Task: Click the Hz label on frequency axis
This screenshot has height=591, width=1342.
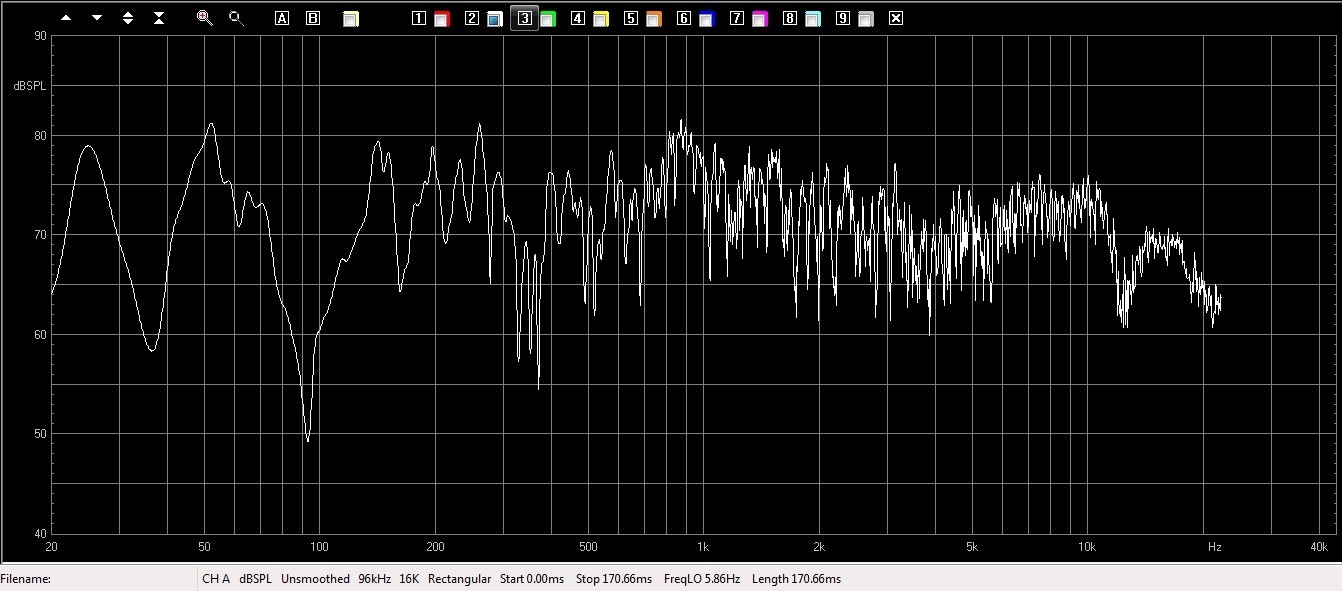Action: pos(1214,547)
